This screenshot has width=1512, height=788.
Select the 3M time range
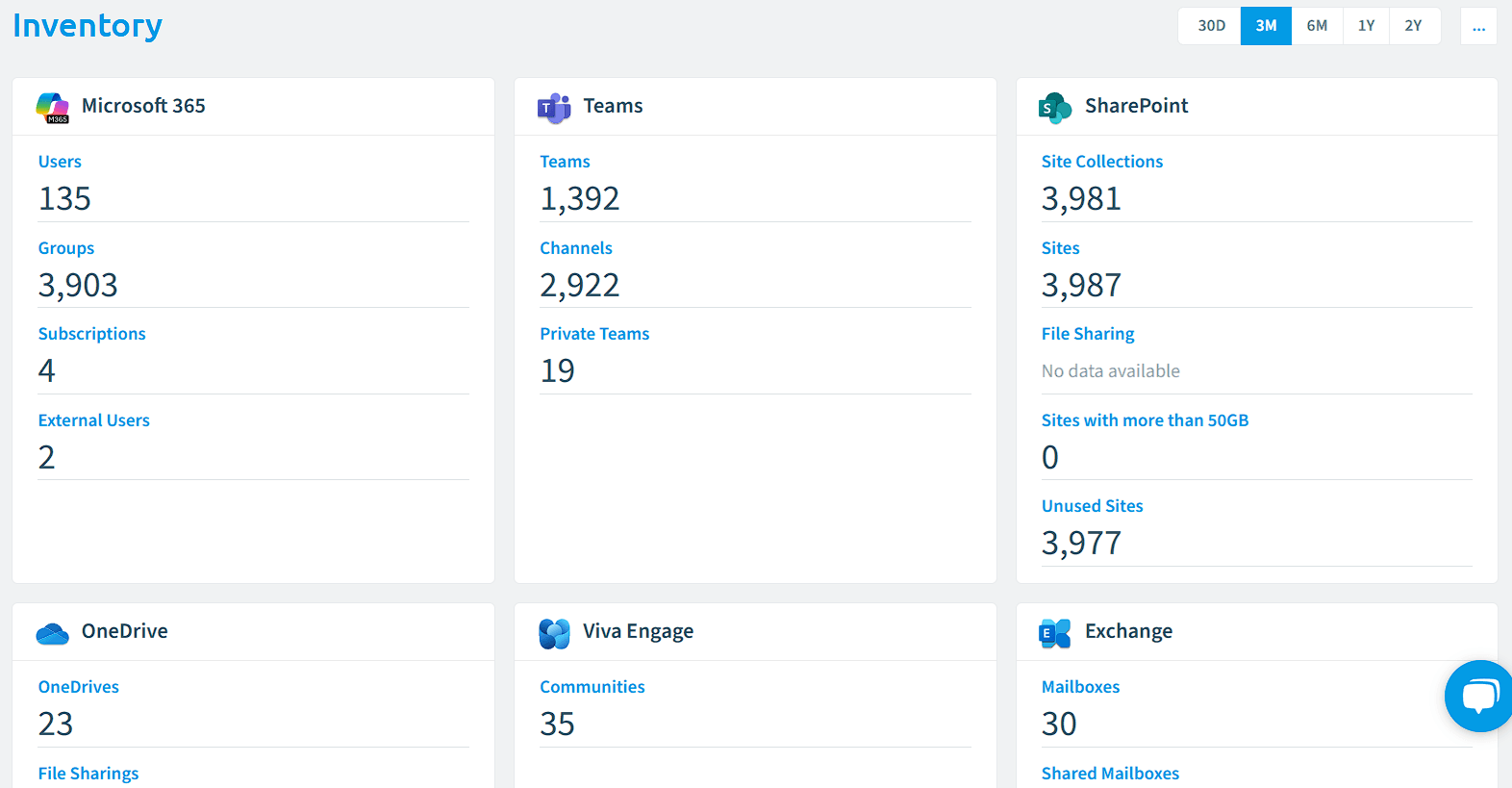click(x=1266, y=26)
